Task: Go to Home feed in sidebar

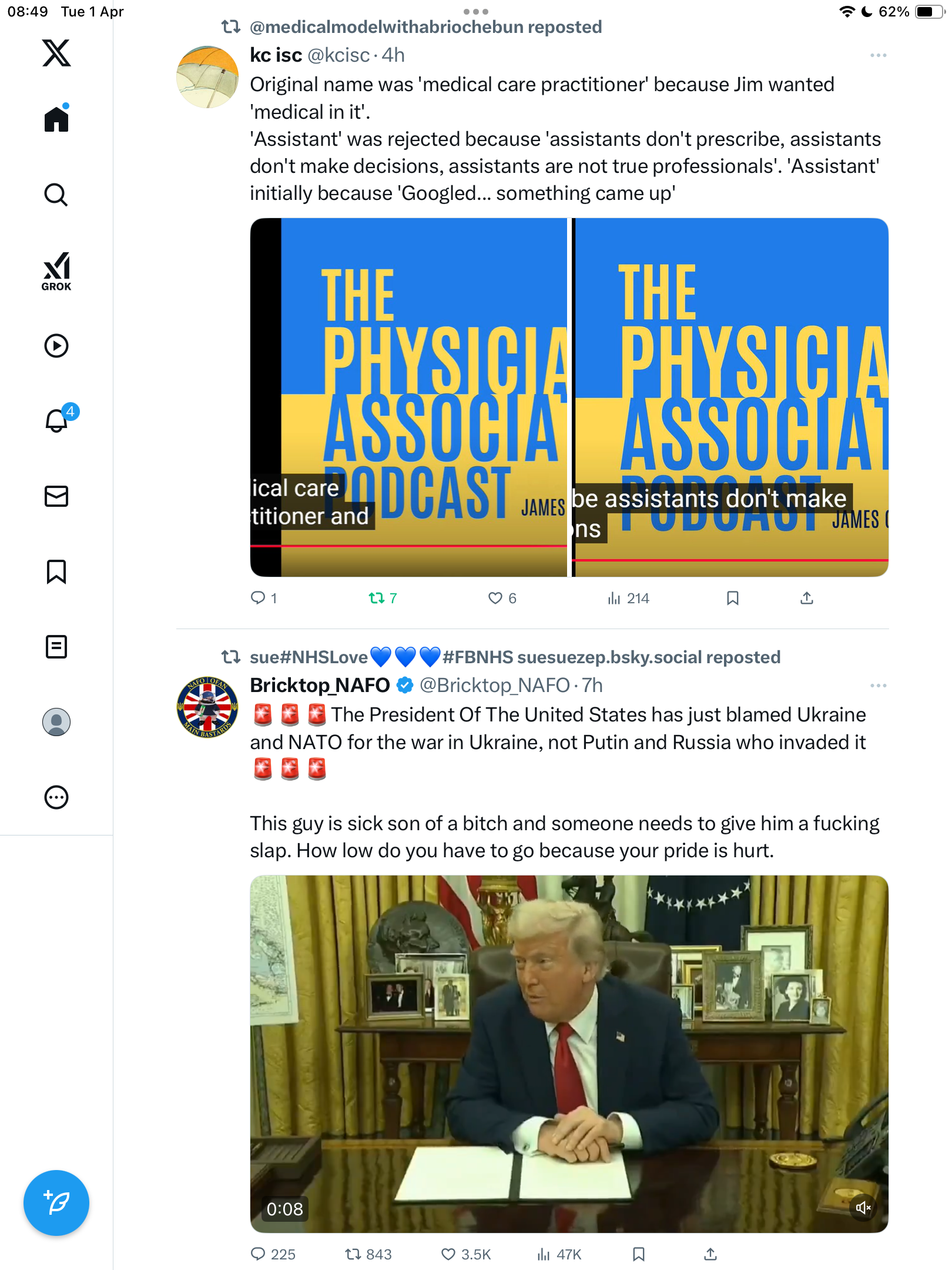Action: (x=56, y=118)
